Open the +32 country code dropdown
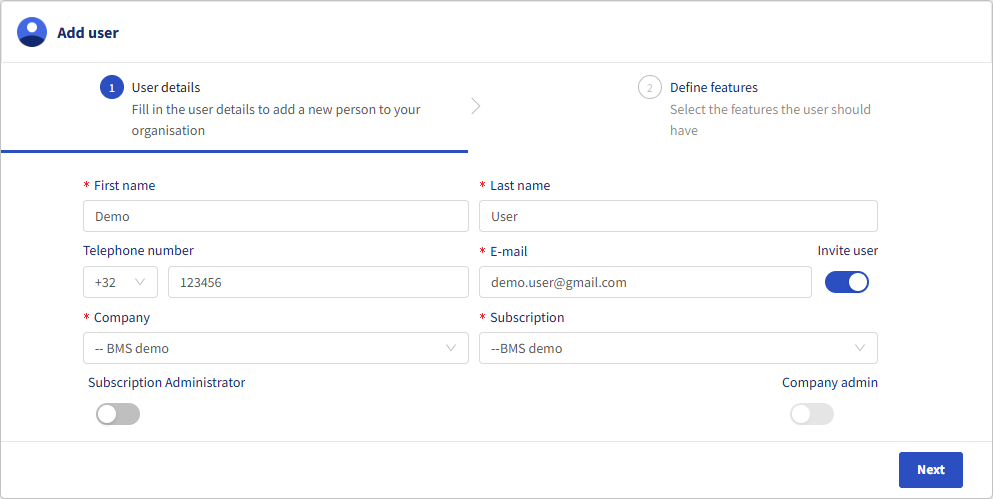The image size is (993, 499). [x=120, y=282]
